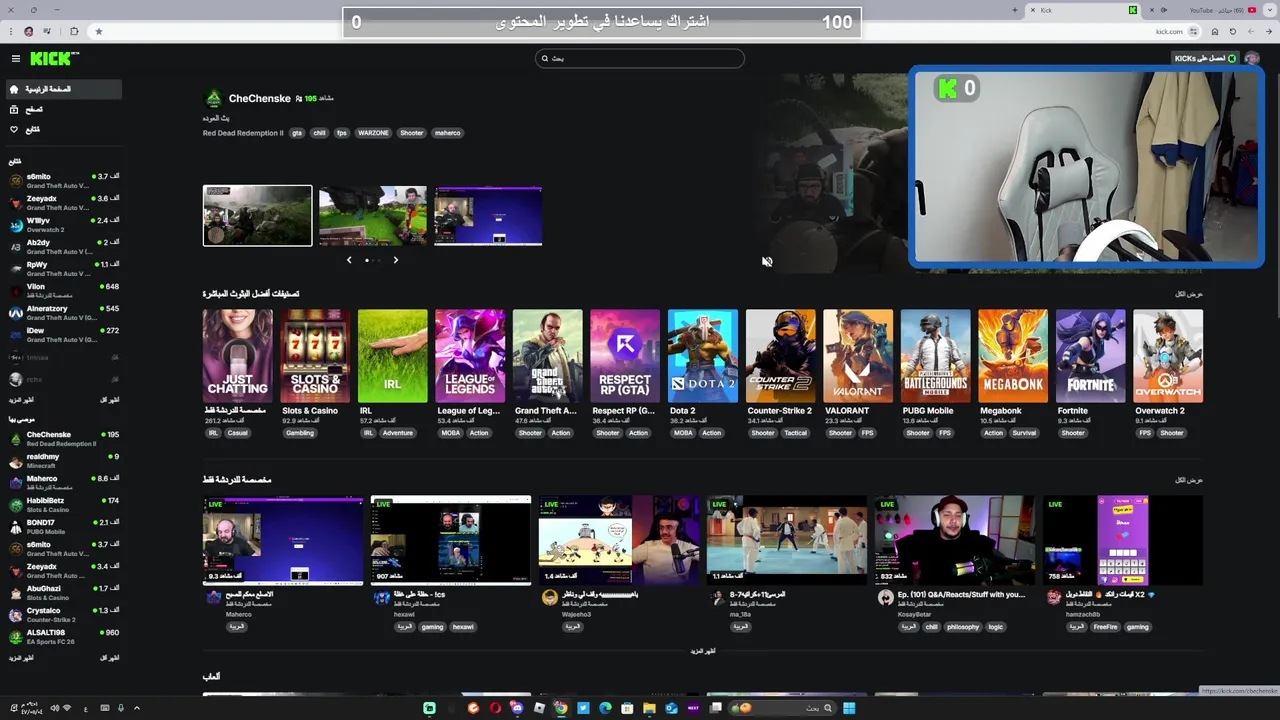Click the MOBA tag under League of Legends
1280x720 pixels.
pos(450,433)
